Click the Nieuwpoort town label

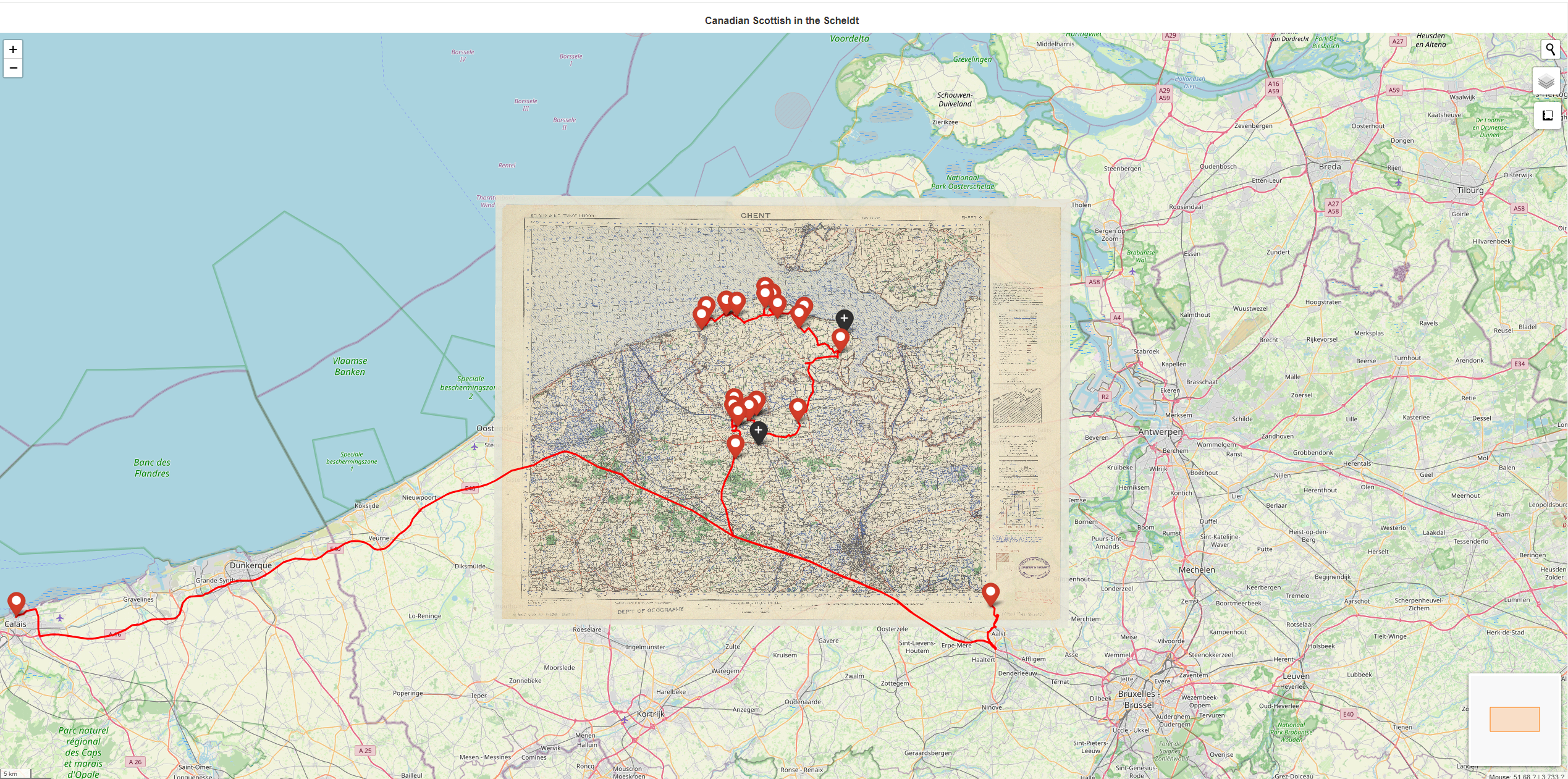[419, 497]
